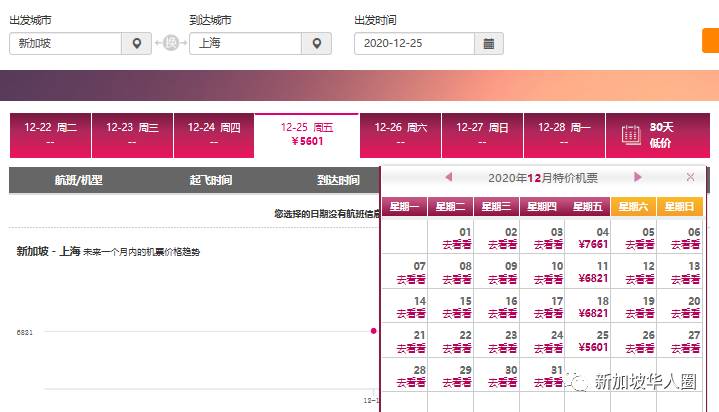719x412 pixels.
Task: Click 去看看 for December 30
Action: click(x=502, y=382)
